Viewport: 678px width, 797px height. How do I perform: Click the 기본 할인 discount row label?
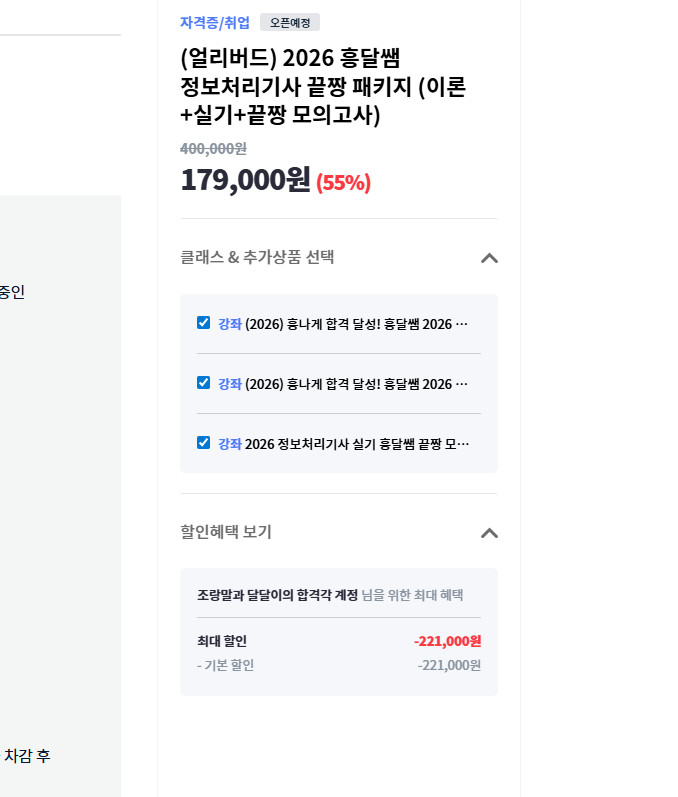(229, 666)
